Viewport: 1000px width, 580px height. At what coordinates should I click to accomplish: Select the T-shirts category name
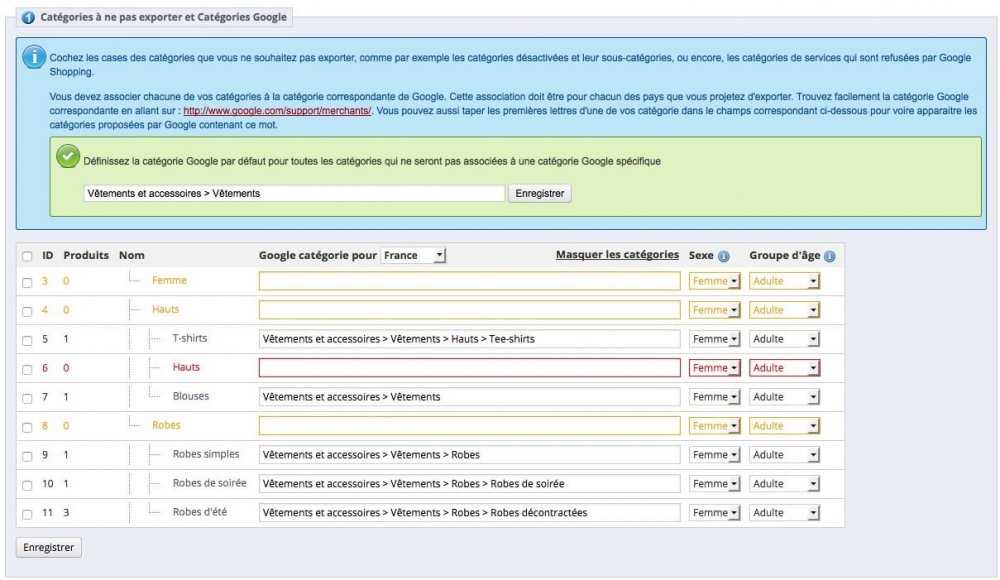point(190,338)
